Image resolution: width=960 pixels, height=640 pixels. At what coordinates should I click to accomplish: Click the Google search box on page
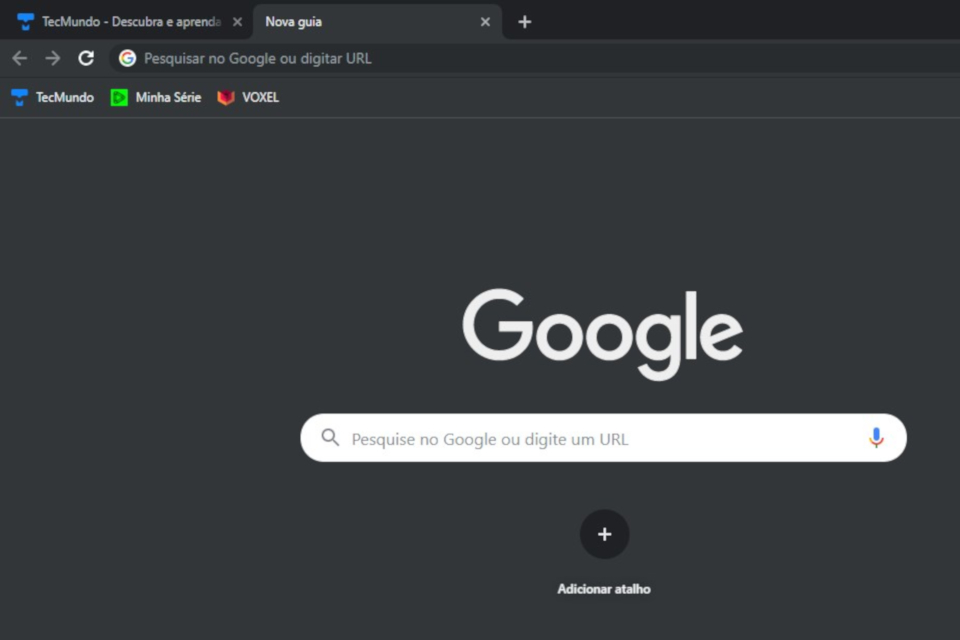pos(600,439)
